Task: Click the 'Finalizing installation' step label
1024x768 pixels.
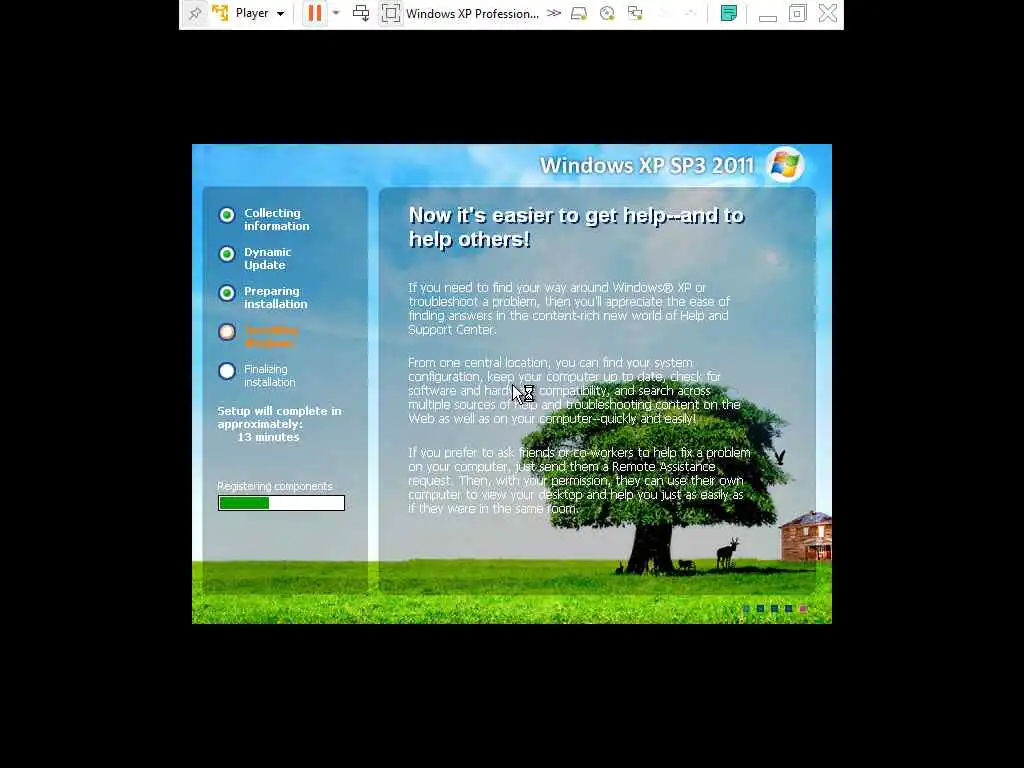Action: pos(270,376)
